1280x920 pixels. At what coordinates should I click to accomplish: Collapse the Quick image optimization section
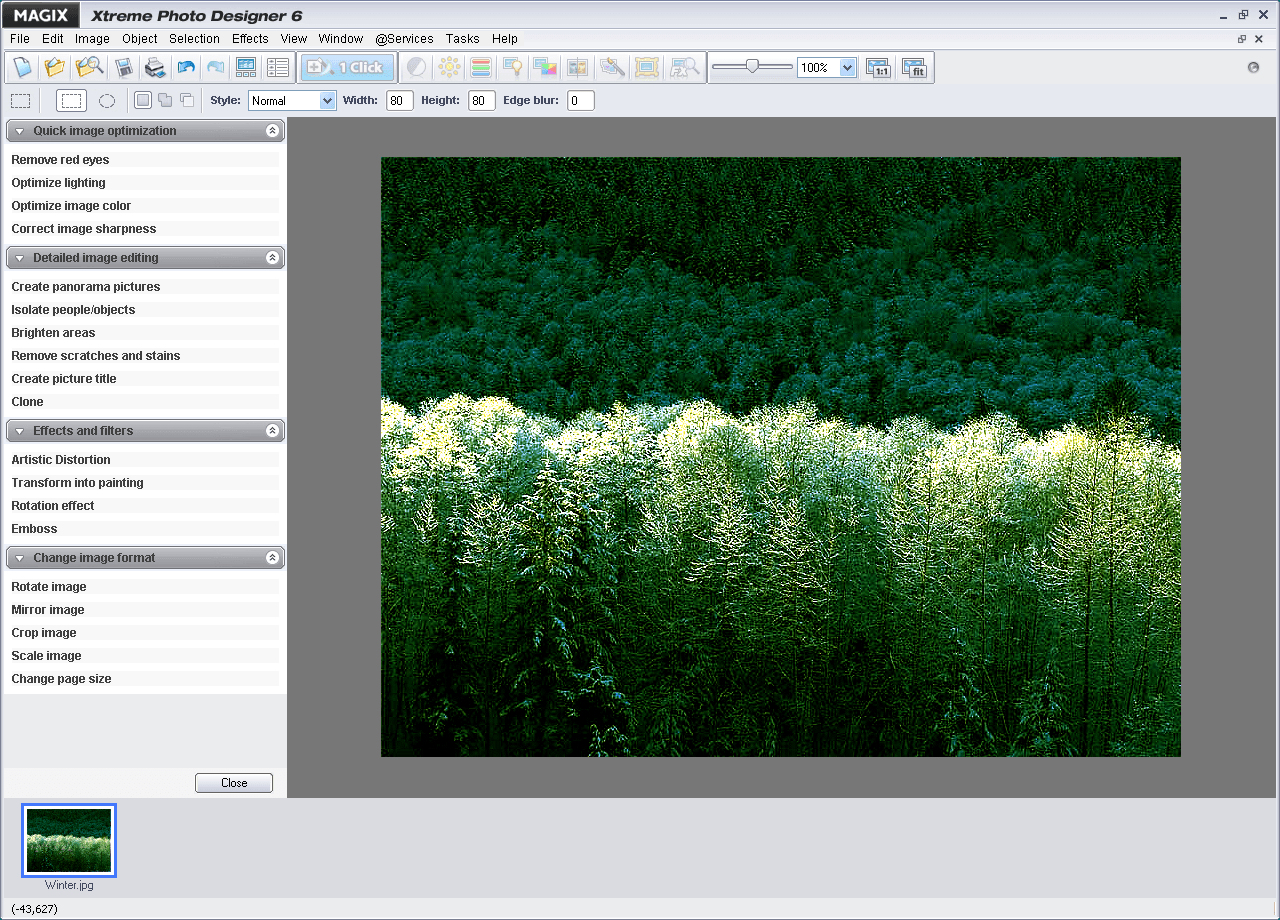click(271, 130)
